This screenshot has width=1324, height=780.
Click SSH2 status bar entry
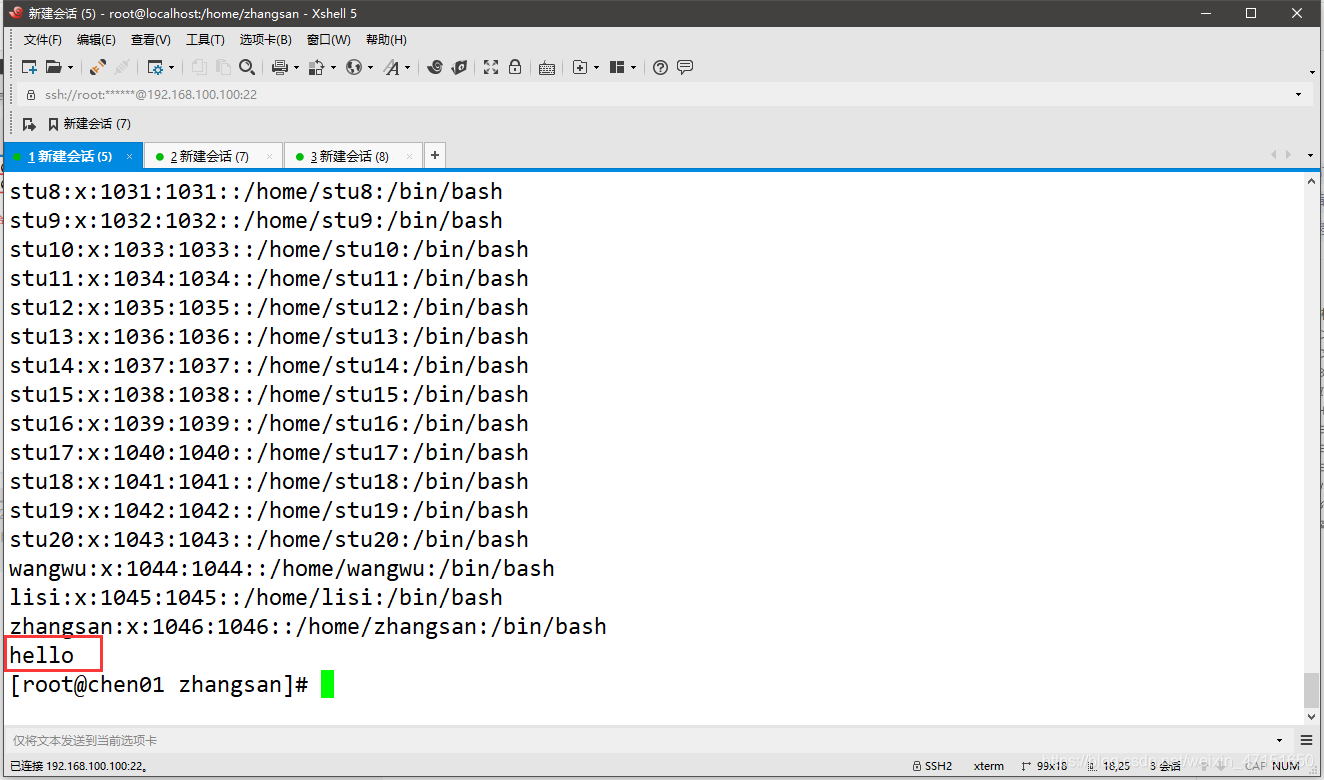point(933,766)
